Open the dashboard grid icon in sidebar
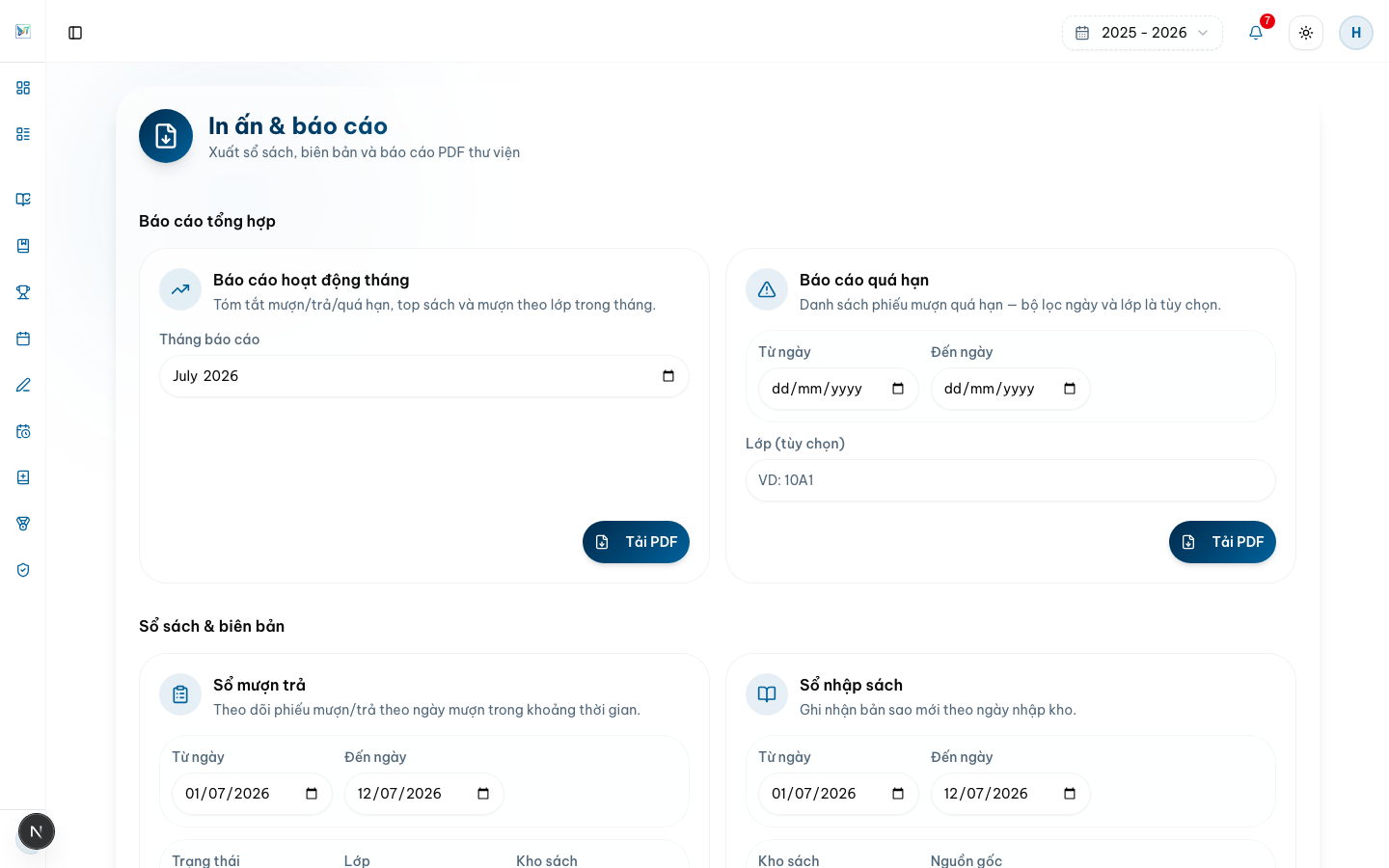This screenshot has width=1389, height=868. coord(23,88)
